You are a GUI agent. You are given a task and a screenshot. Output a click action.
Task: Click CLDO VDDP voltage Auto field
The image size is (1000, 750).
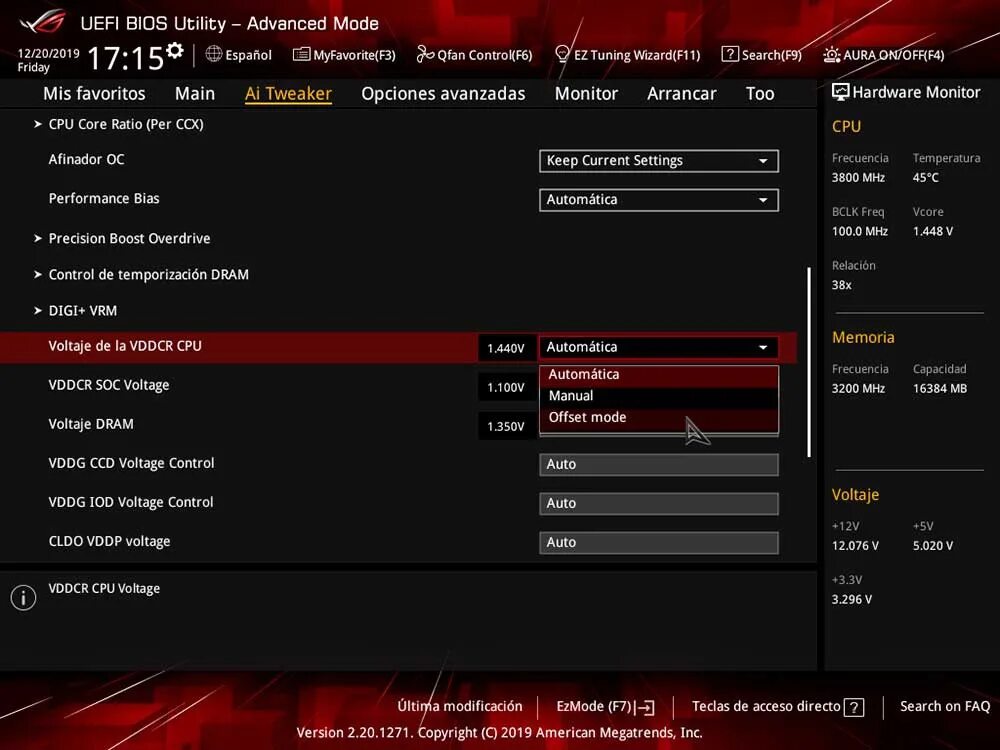659,543
